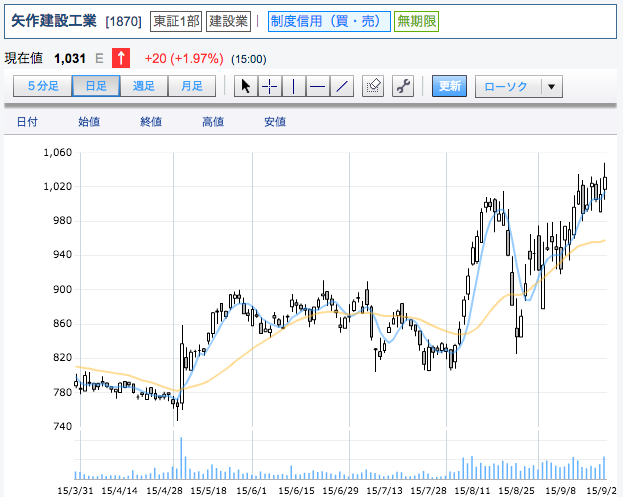The image size is (623, 497).
Task: Click the 740 price axis label
Action: (63, 427)
